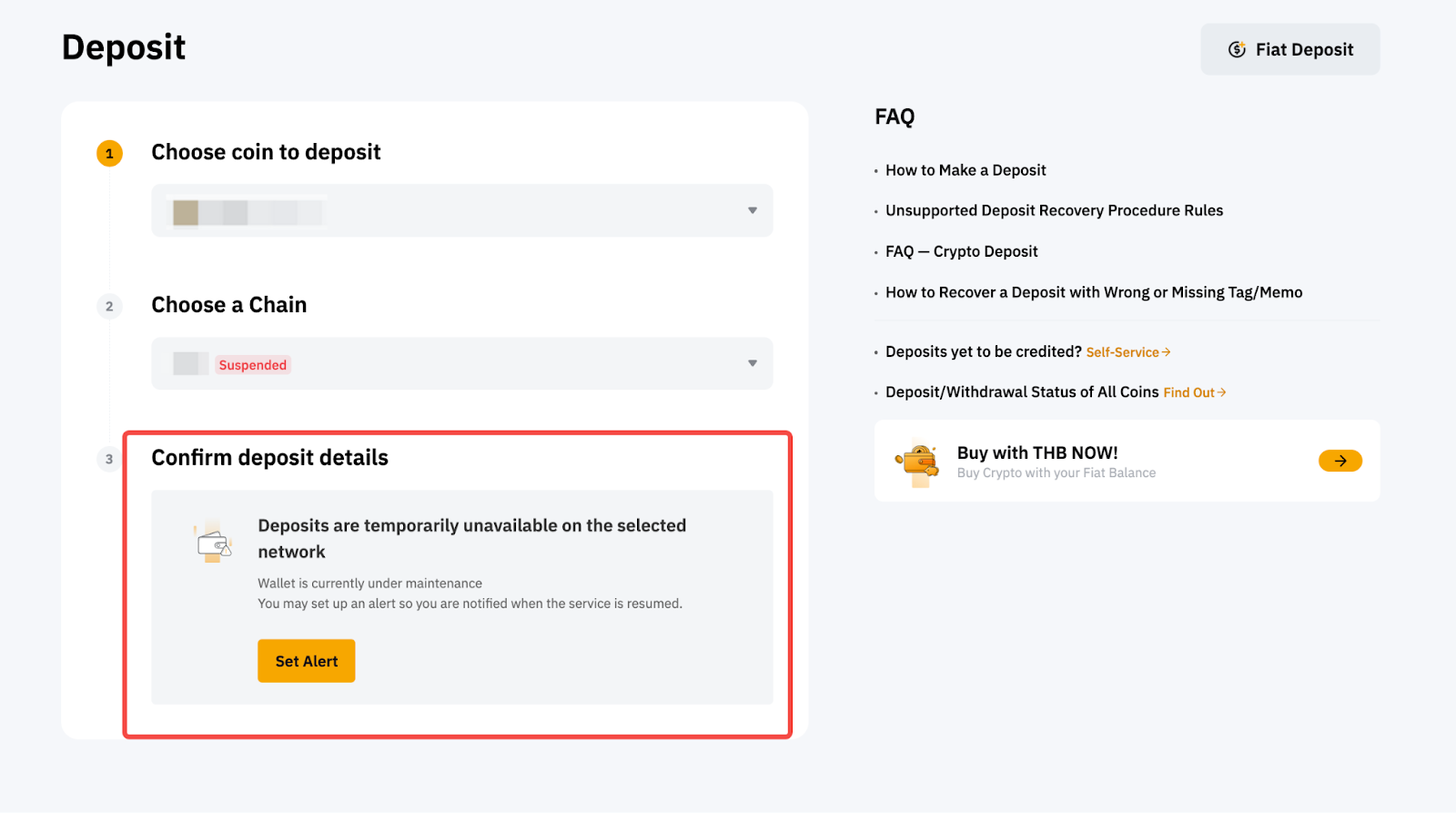The image size is (1456, 813).
Task: Click the yellow arrow icon in Buy banner
Action: [x=1340, y=462]
